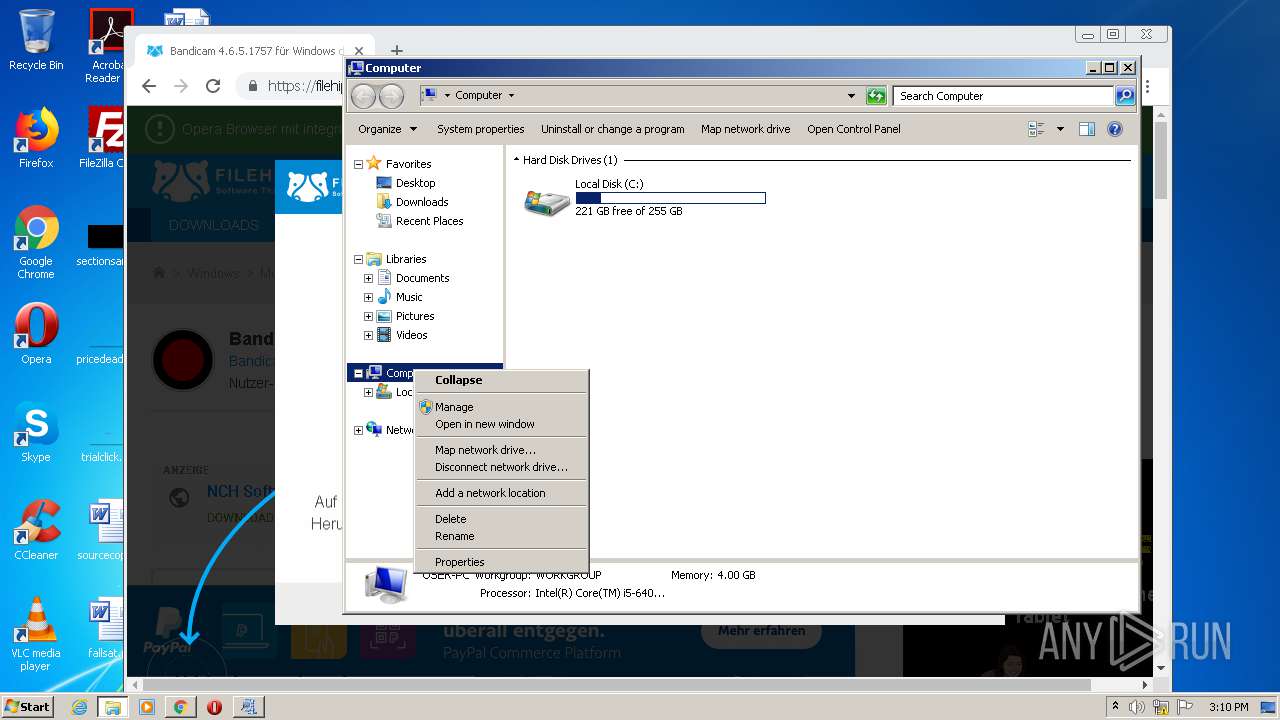Click the Start button
This screenshot has height=720, width=1280.
pyautogui.click(x=28, y=706)
